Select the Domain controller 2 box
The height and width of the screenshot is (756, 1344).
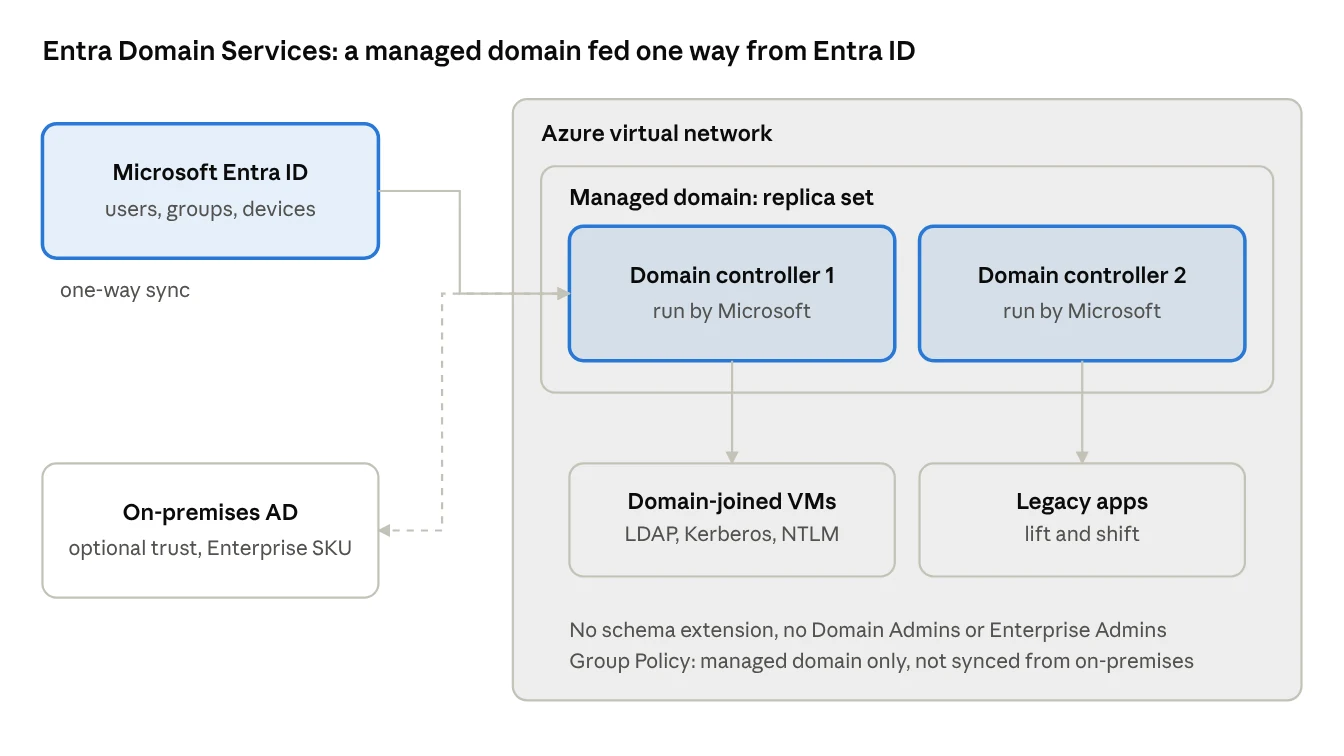pos(1082,293)
